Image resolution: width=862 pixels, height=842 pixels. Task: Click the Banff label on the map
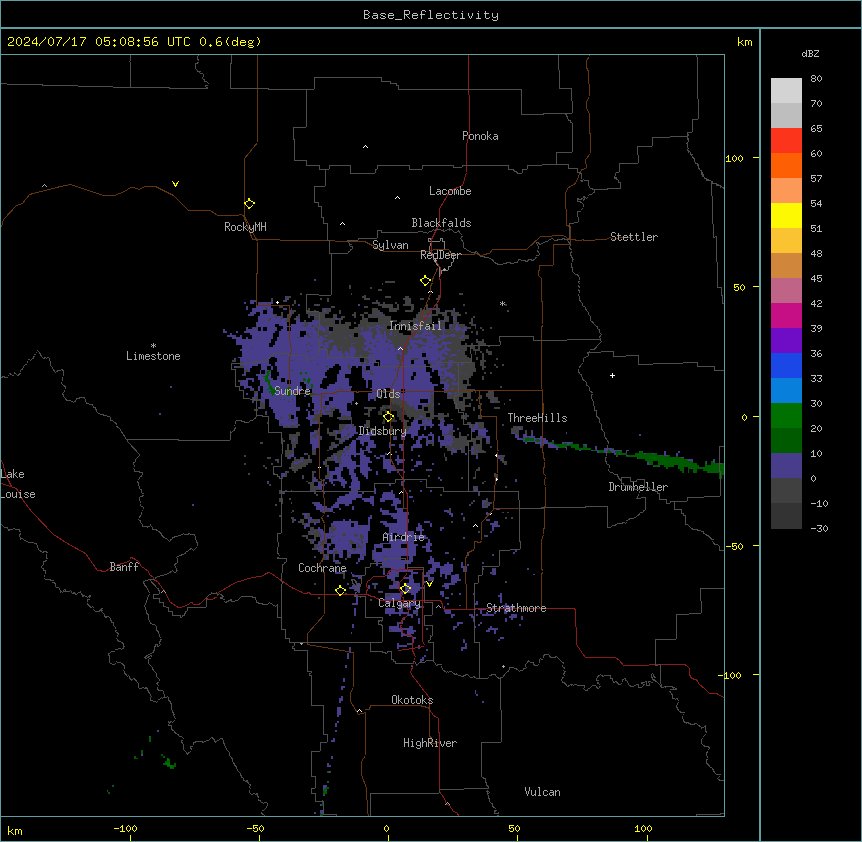(124, 567)
